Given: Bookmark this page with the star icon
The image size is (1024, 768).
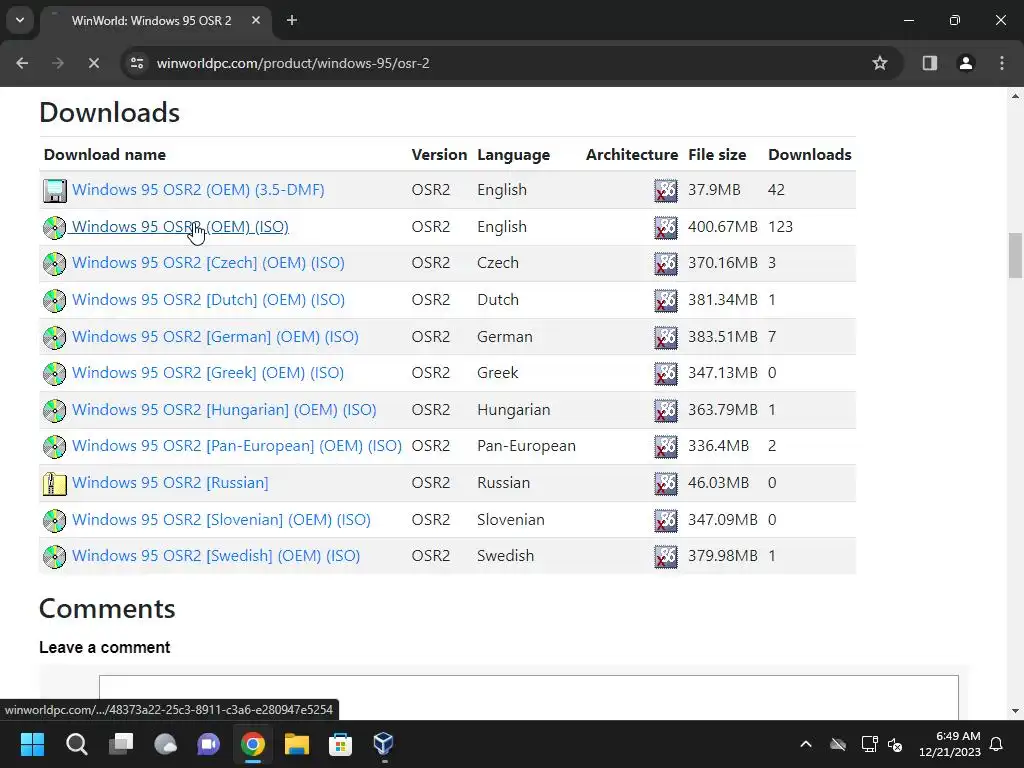Looking at the screenshot, I should [x=880, y=63].
